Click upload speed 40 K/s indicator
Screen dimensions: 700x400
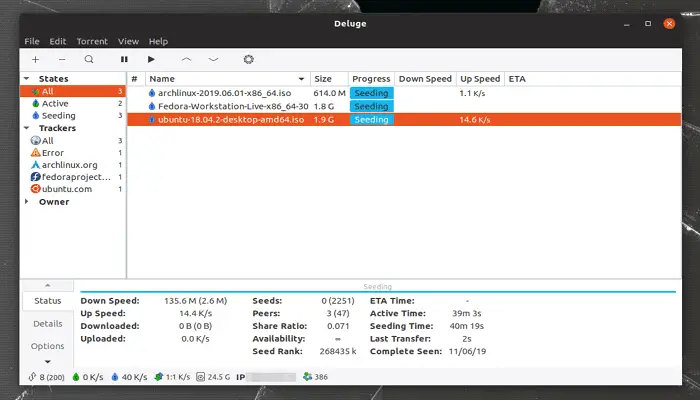129,377
